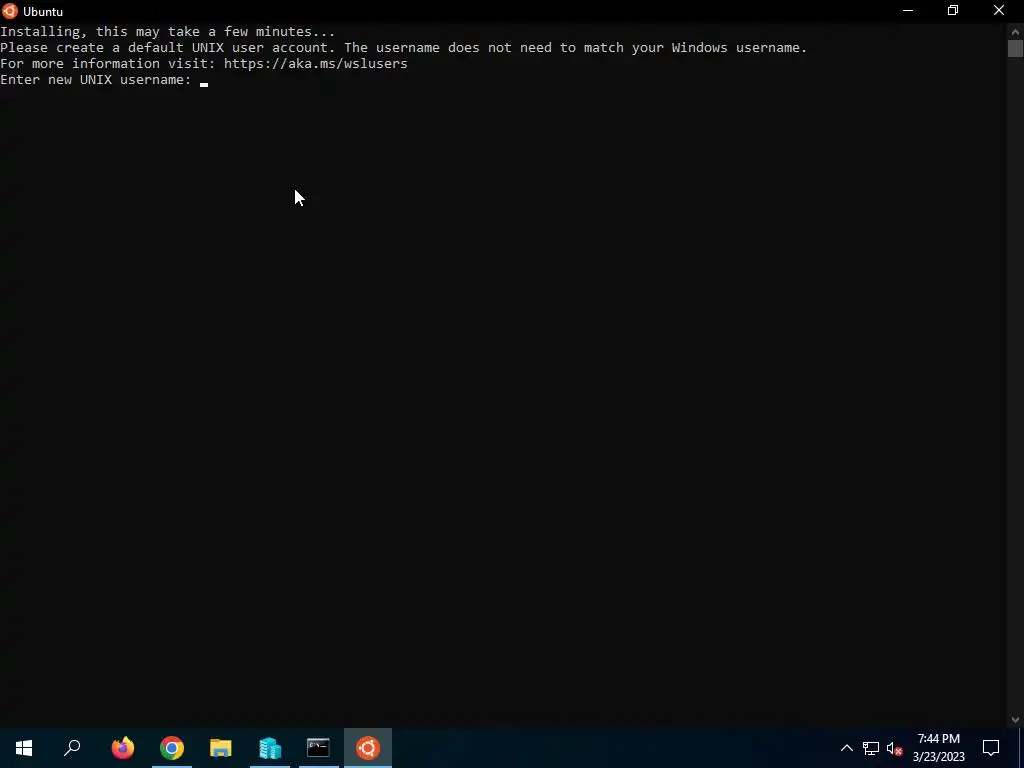
Task: Open taskbar search magnifier
Action: coord(72,748)
